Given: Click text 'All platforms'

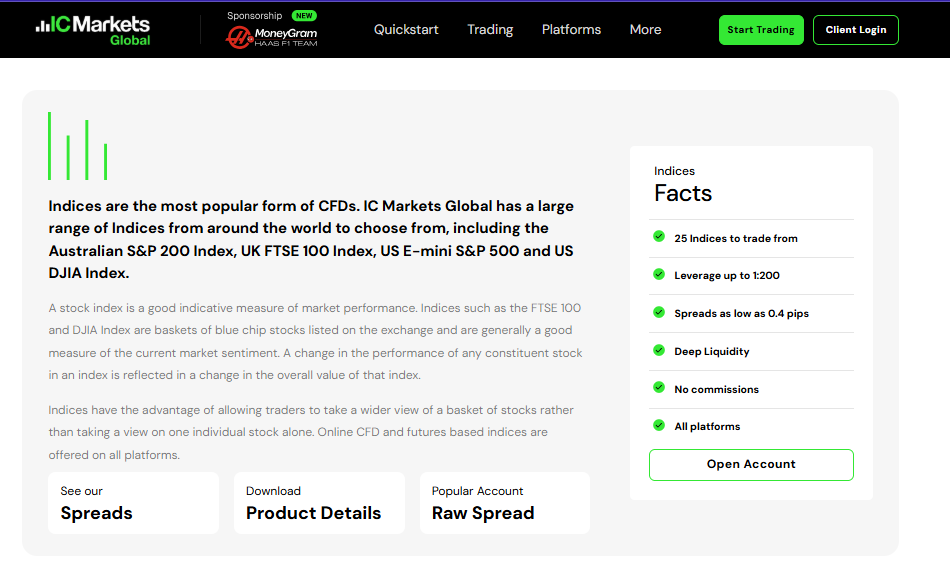Looking at the screenshot, I should click(707, 426).
